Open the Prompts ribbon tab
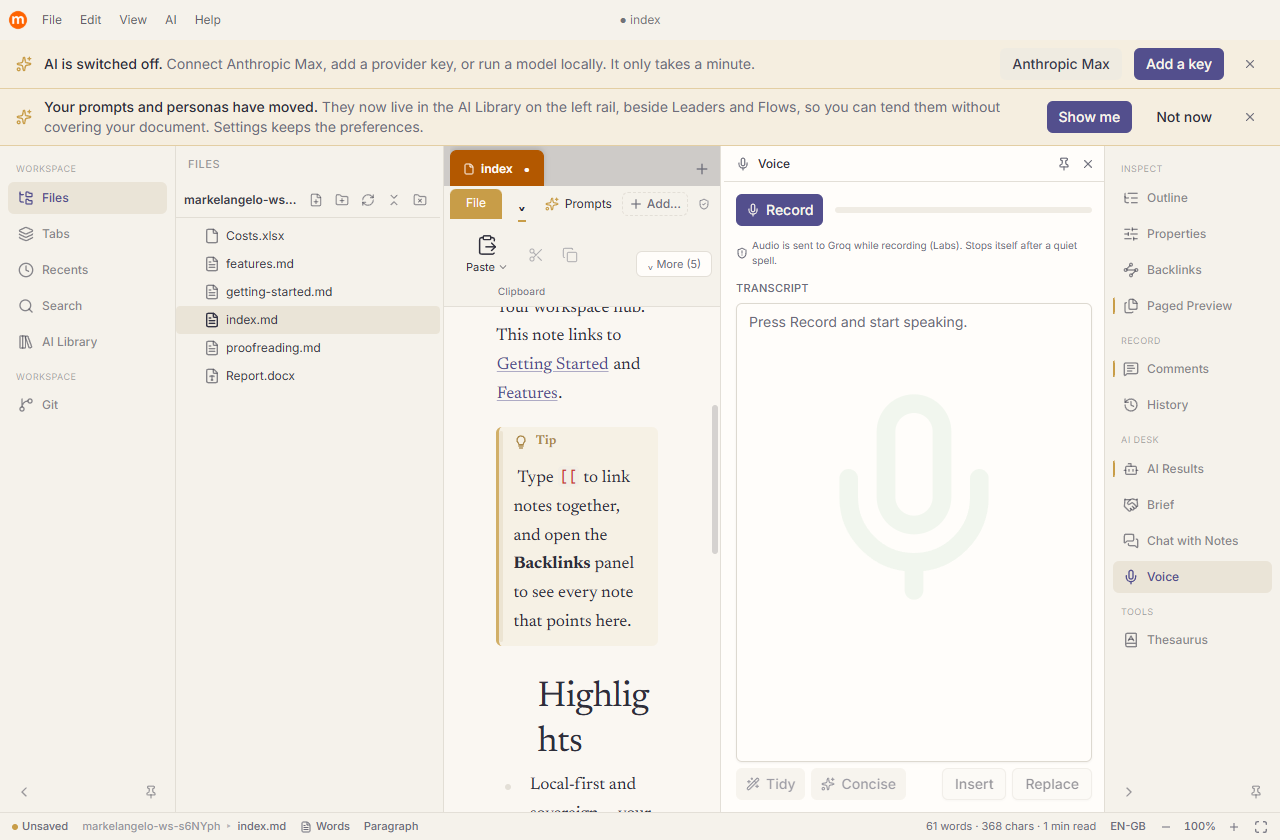 578,204
